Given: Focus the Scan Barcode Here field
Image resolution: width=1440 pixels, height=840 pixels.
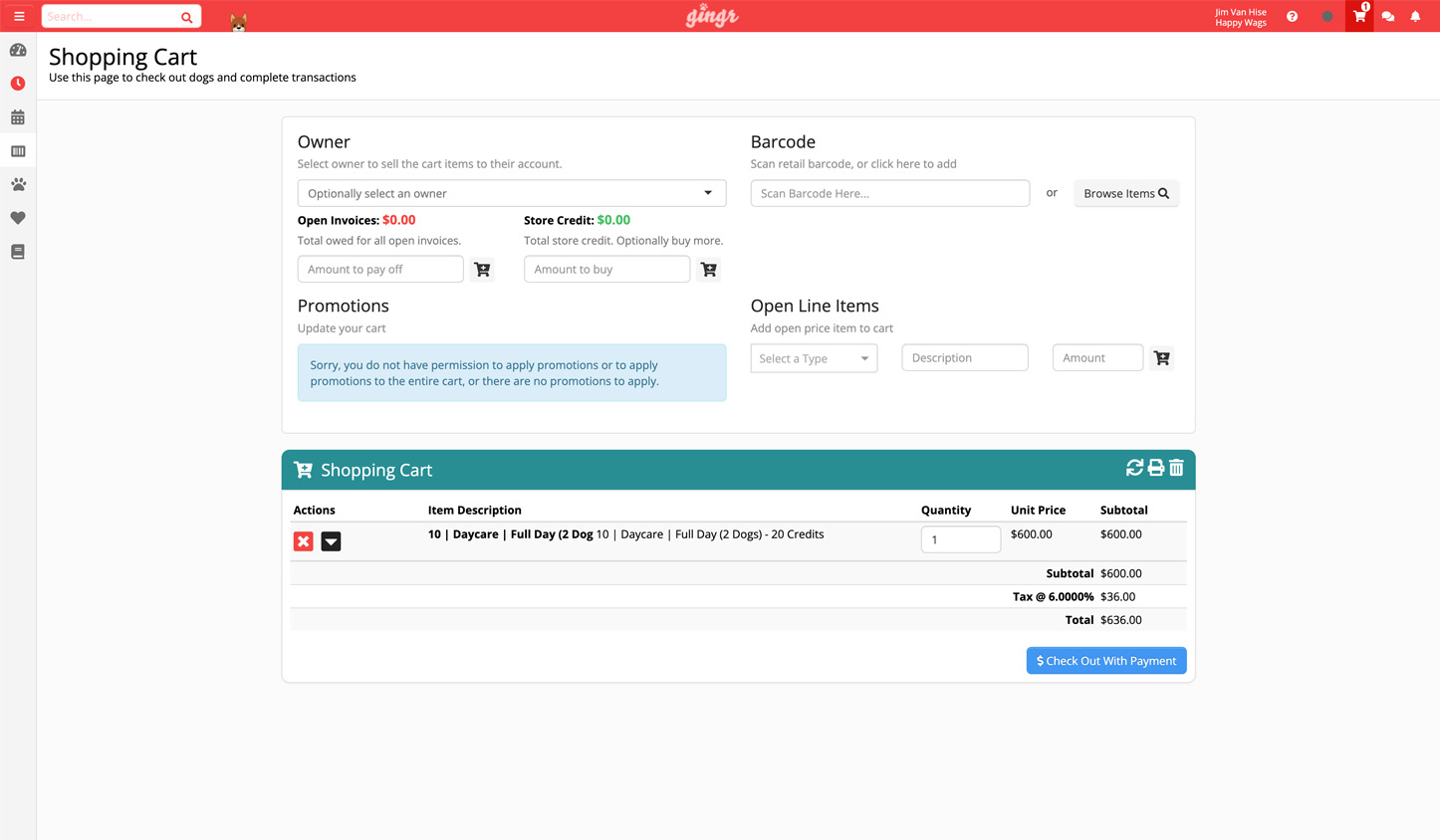Looking at the screenshot, I should click(x=889, y=193).
